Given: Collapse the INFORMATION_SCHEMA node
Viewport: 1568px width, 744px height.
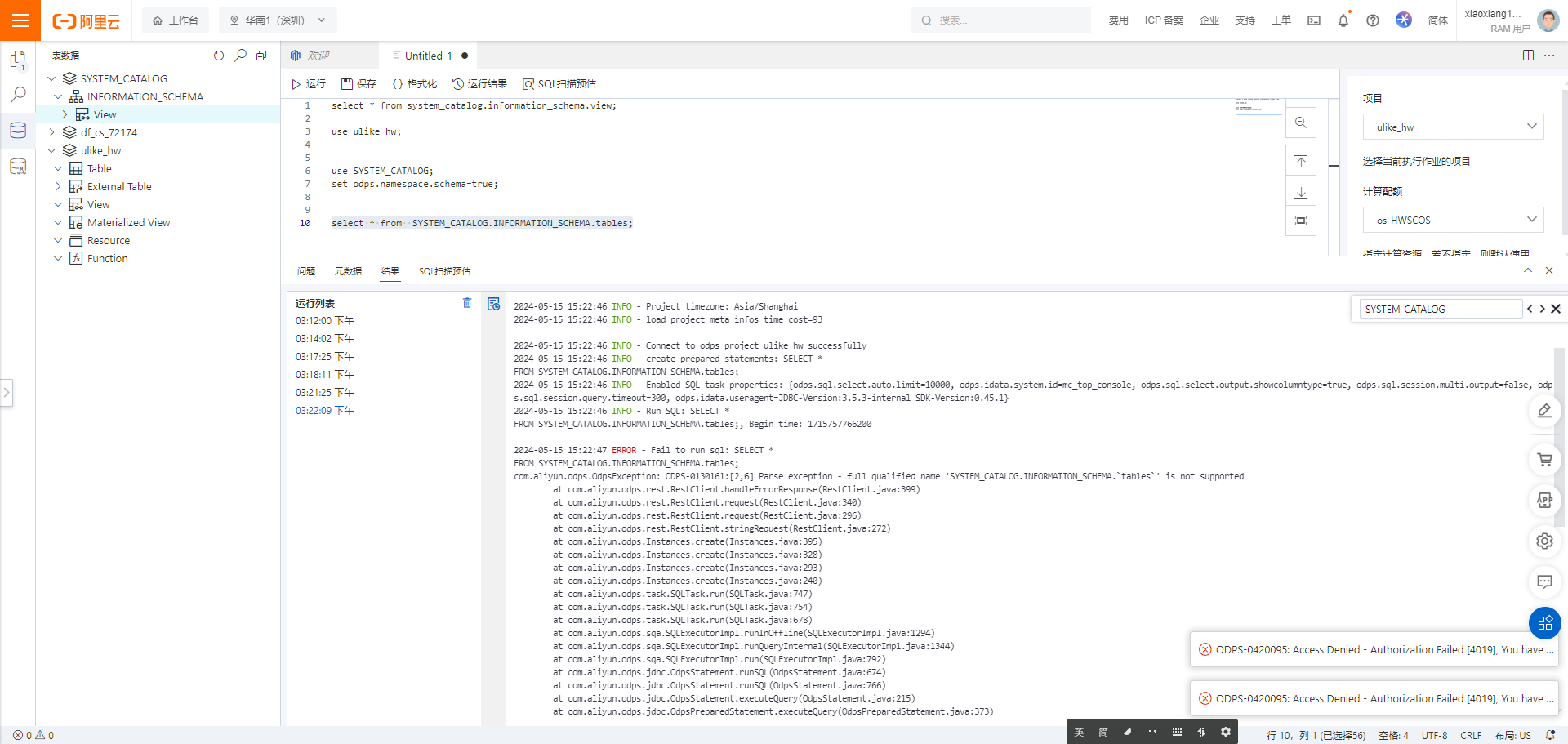Looking at the screenshot, I should click(58, 96).
